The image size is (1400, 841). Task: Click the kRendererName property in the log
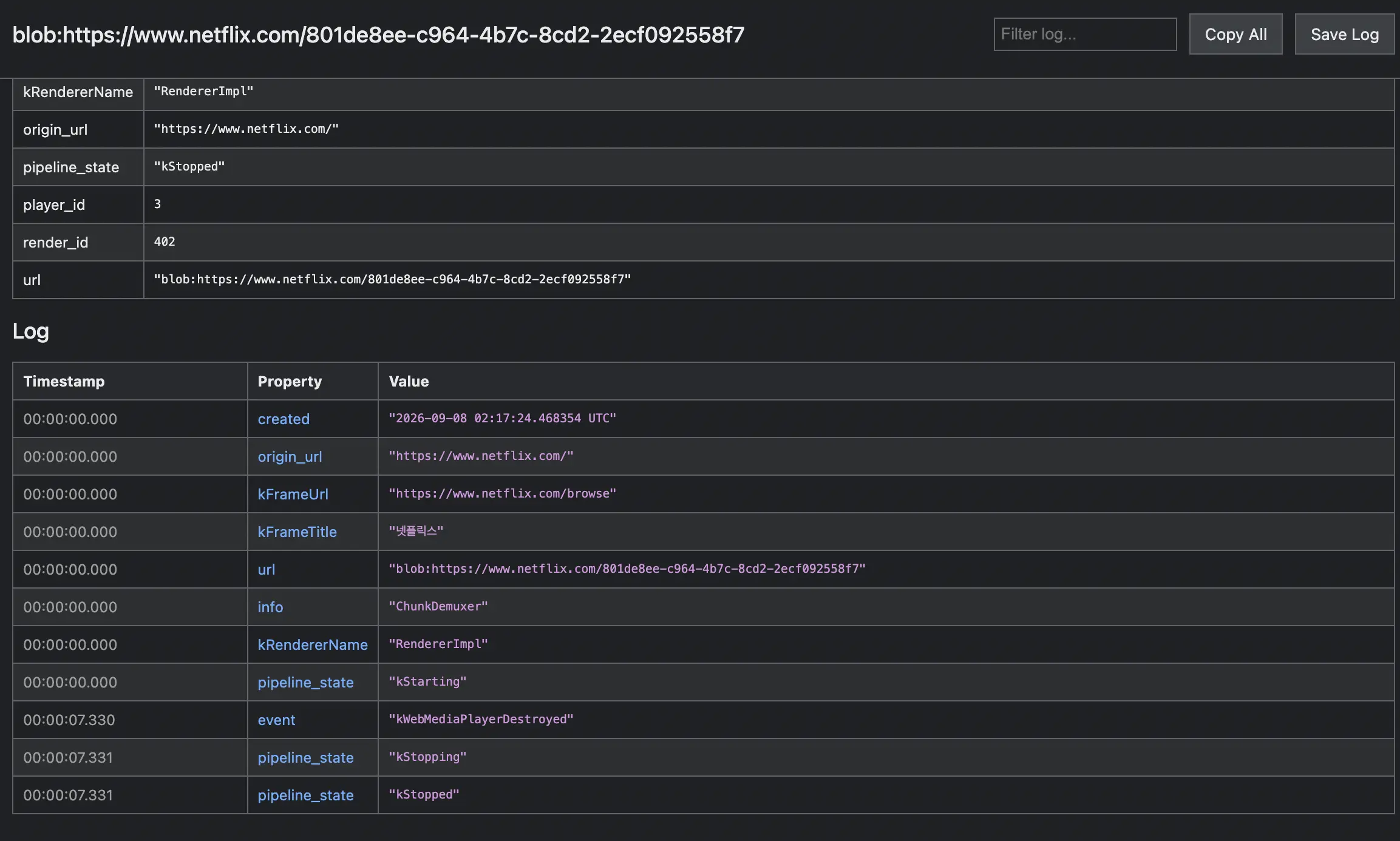(313, 644)
